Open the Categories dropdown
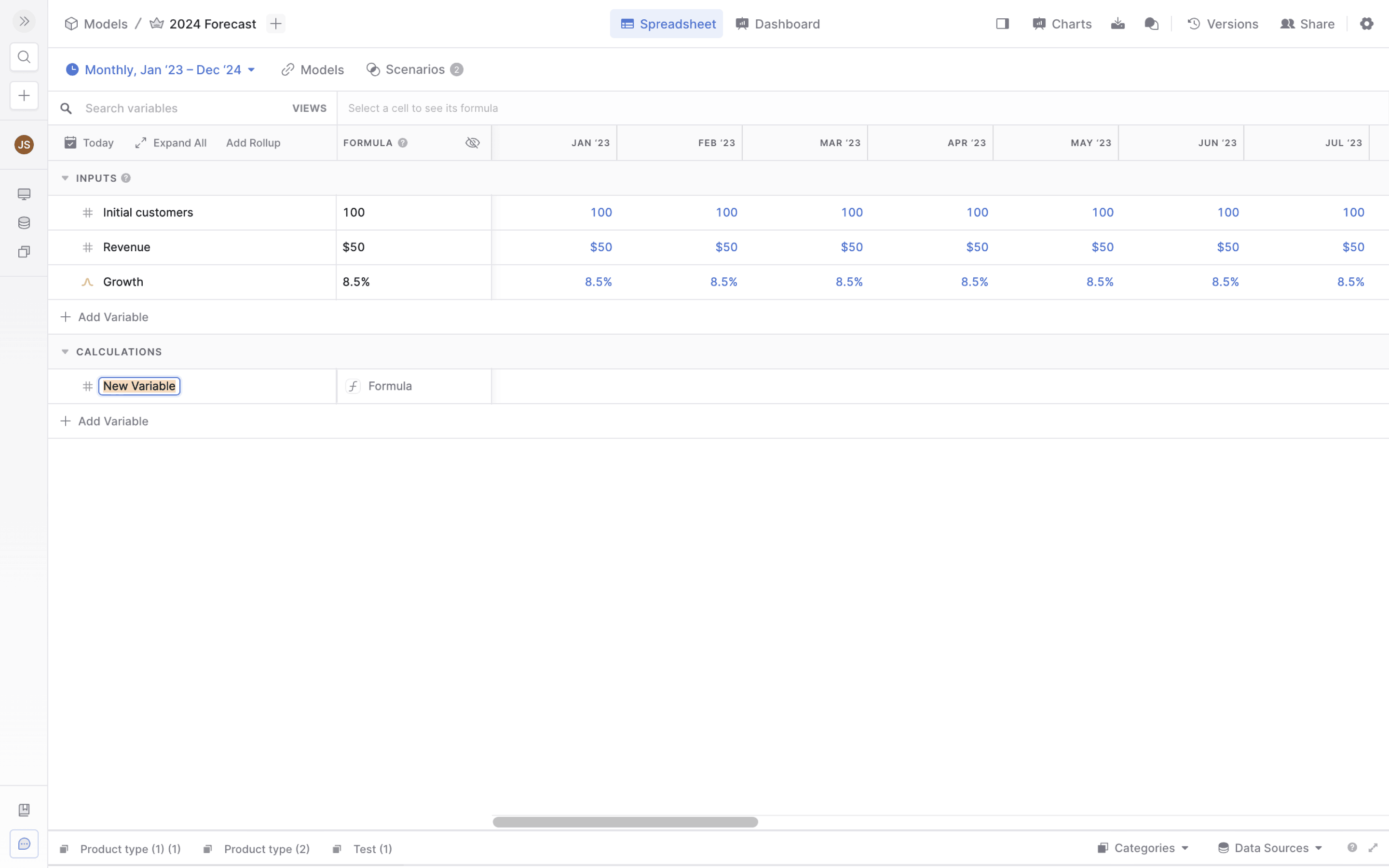 click(1144, 848)
